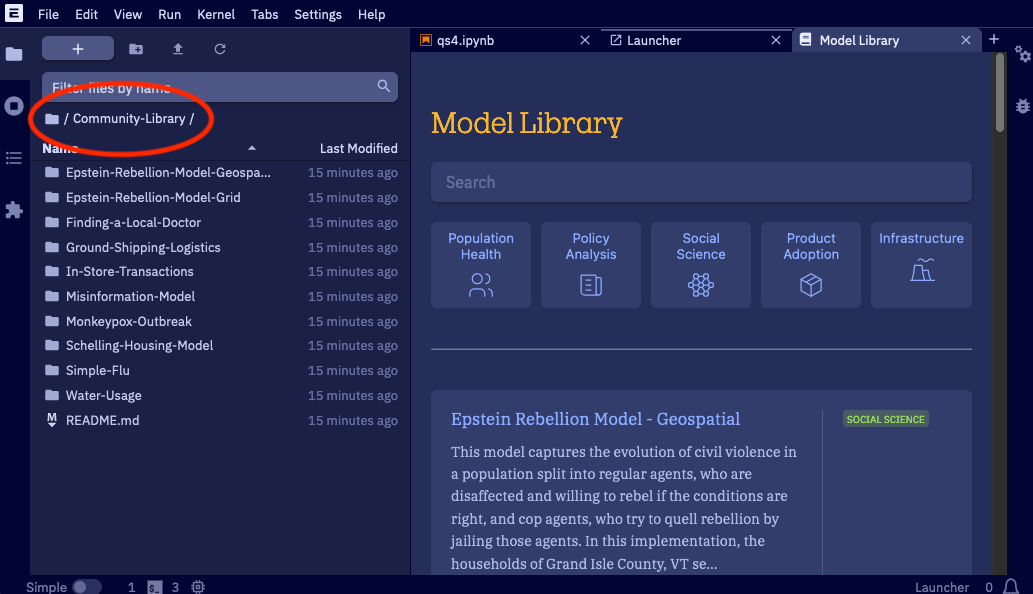The image size is (1033, 594).
Task: Select the Water-Usage folder
Action: point(221,395)
